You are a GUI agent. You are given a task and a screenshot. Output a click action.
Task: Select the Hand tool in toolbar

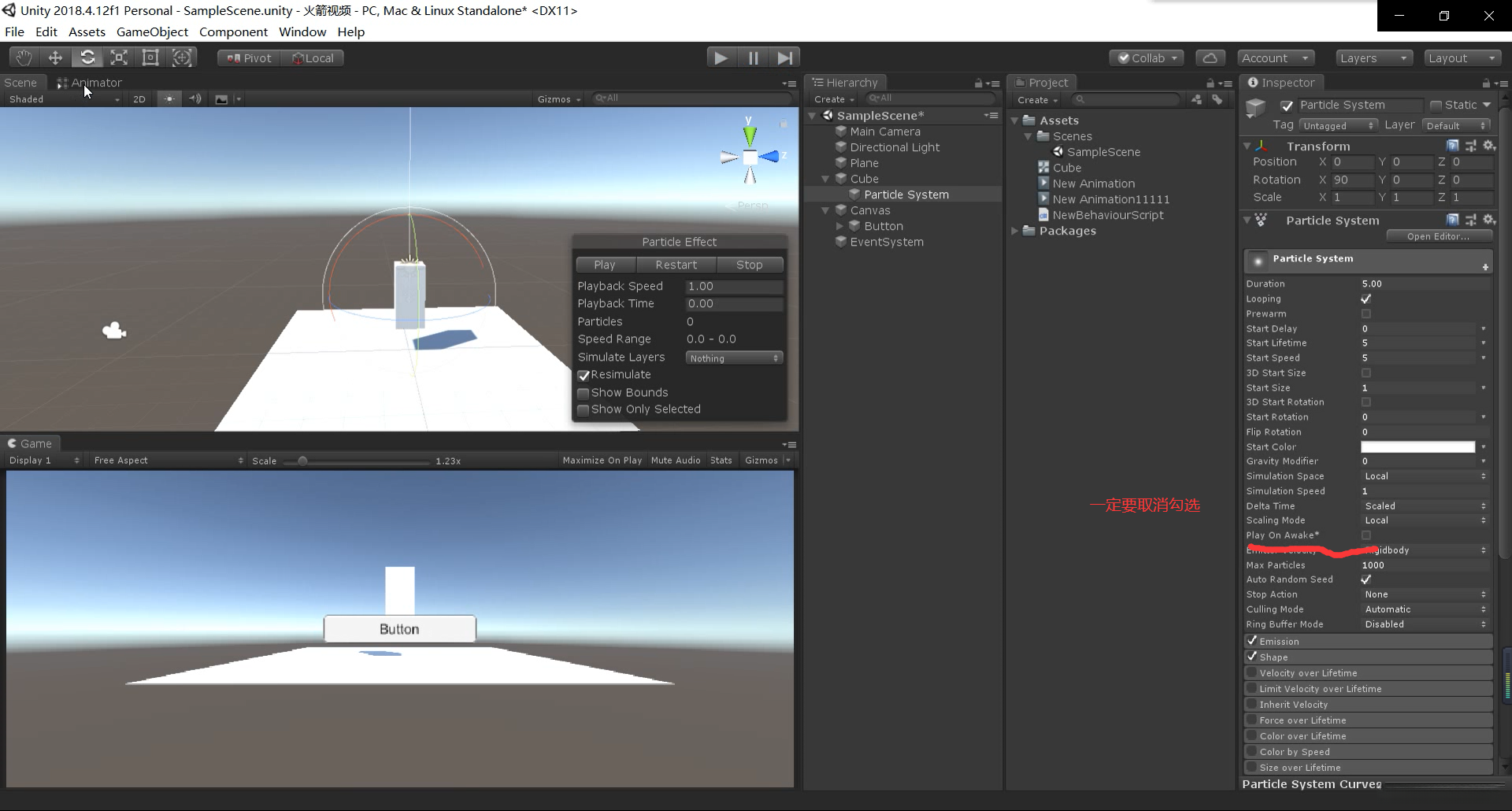coord(24,57)
